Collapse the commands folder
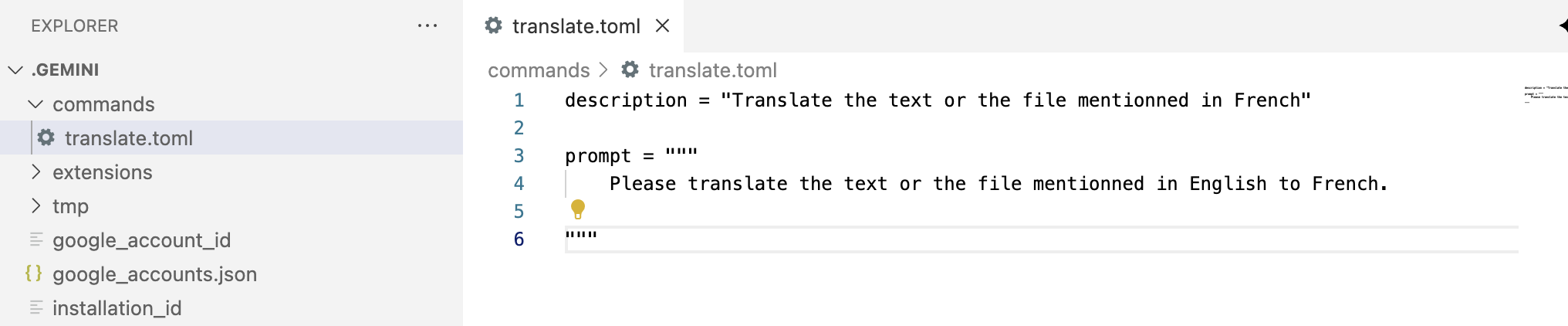The image size is (1568, 326). pyautogui.click(x=35, y=104)
